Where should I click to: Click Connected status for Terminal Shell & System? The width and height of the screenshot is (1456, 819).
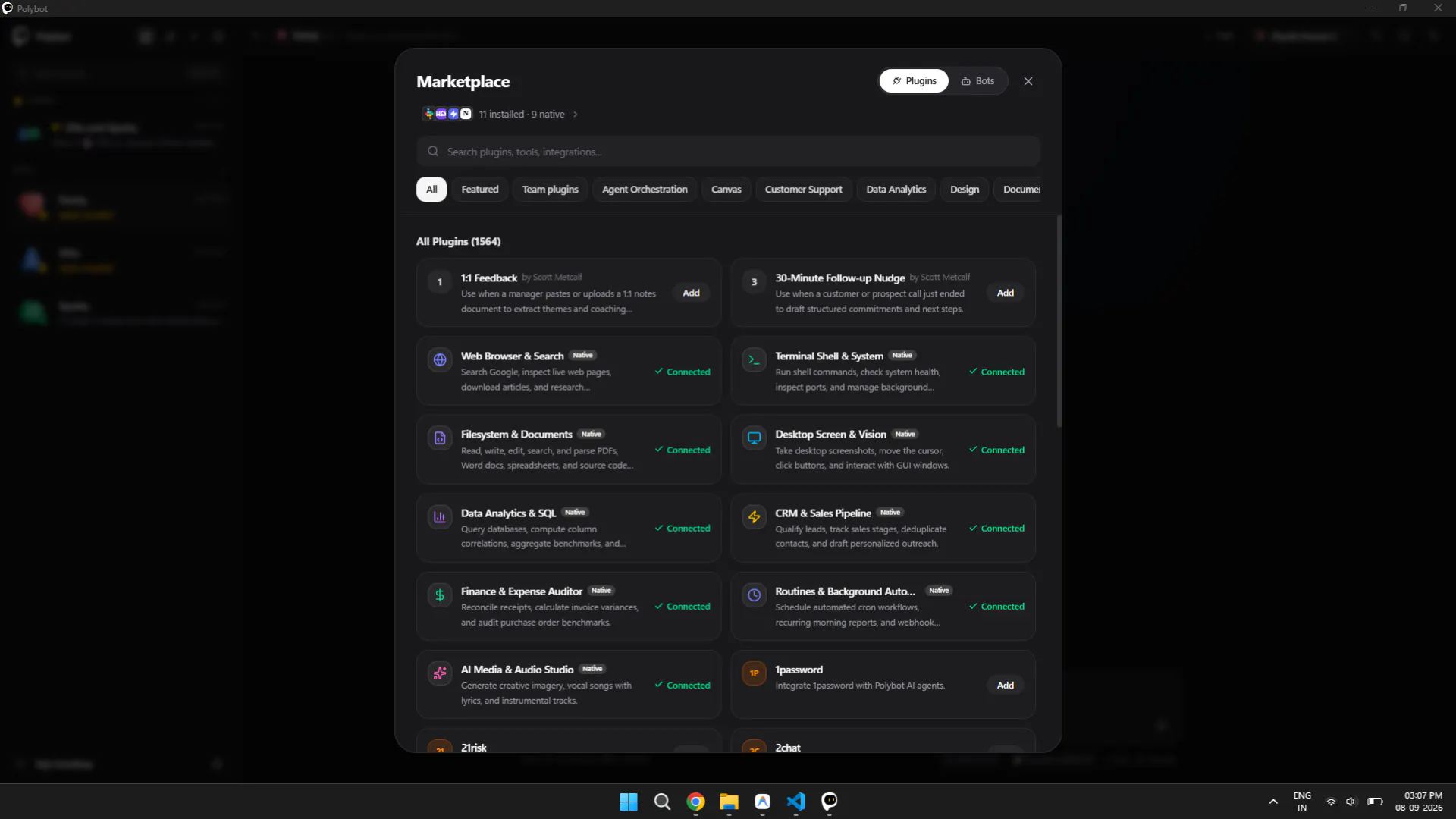click(x=996, y=372)
